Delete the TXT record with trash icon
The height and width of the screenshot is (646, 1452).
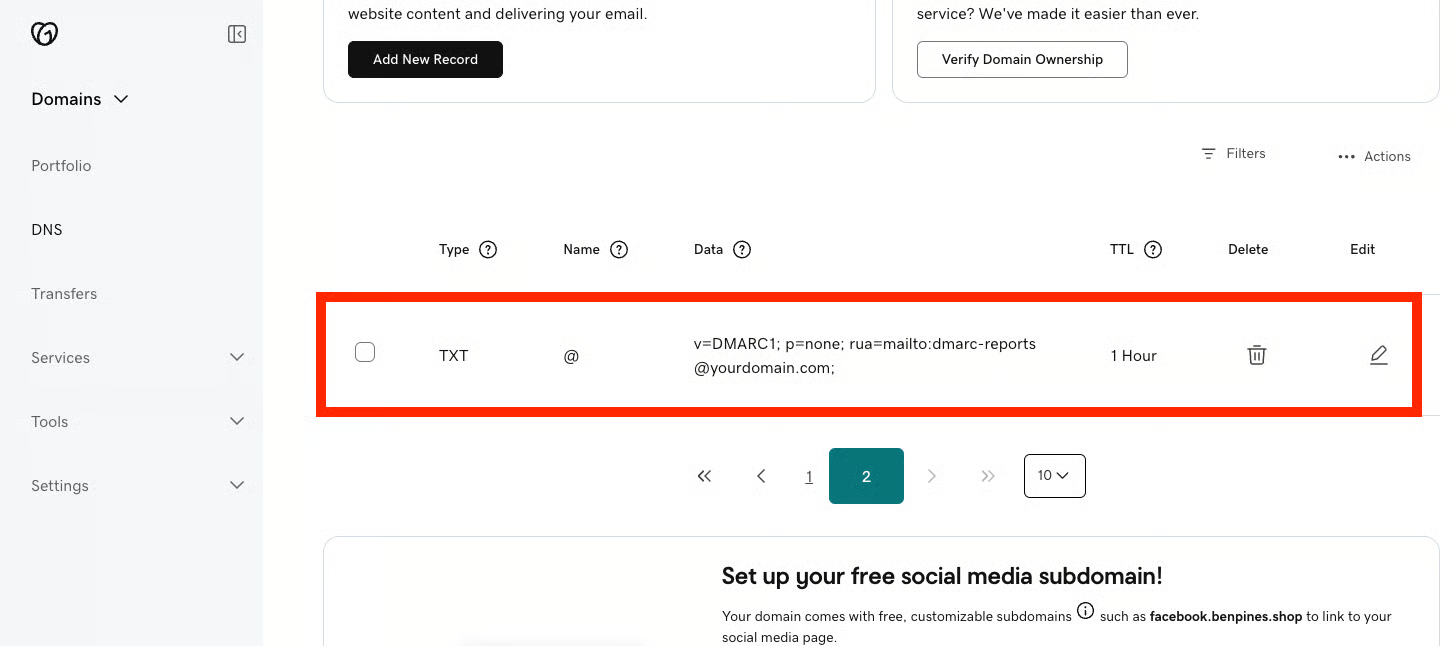pyautogui.click(x=1257, y=355)
